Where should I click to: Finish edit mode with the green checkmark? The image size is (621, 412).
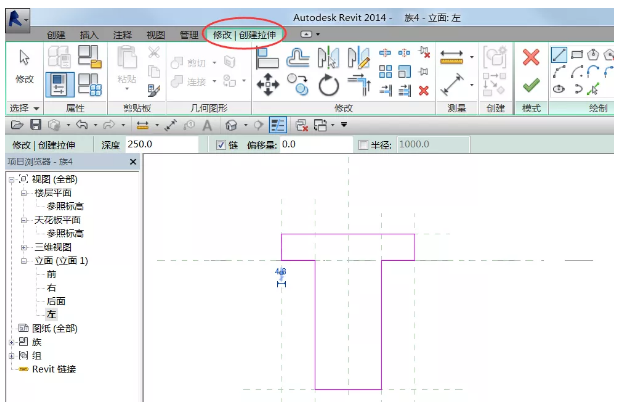531,85
